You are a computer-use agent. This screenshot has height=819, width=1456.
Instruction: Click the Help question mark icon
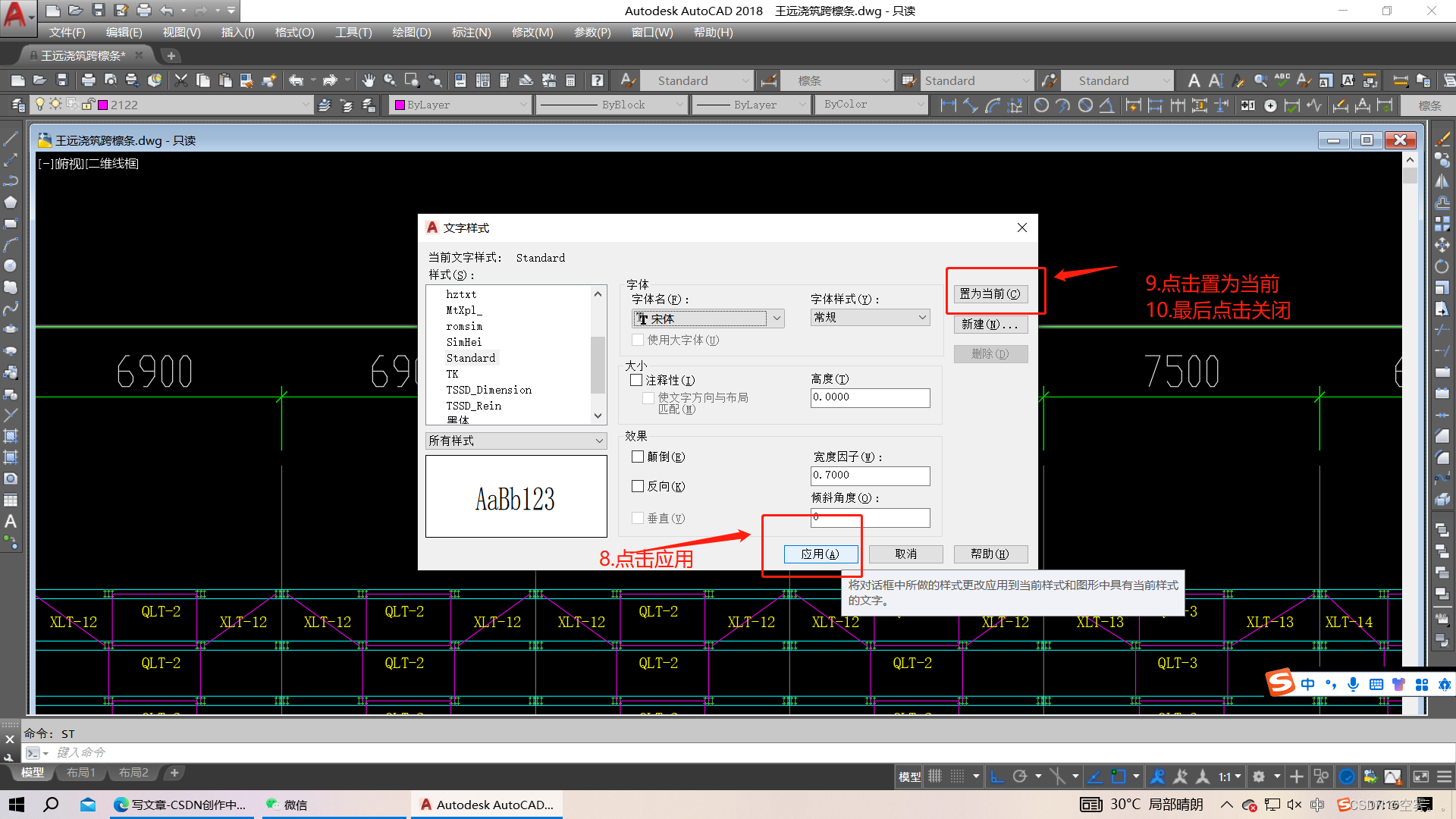pyautogui.click(x=598, y=80)
